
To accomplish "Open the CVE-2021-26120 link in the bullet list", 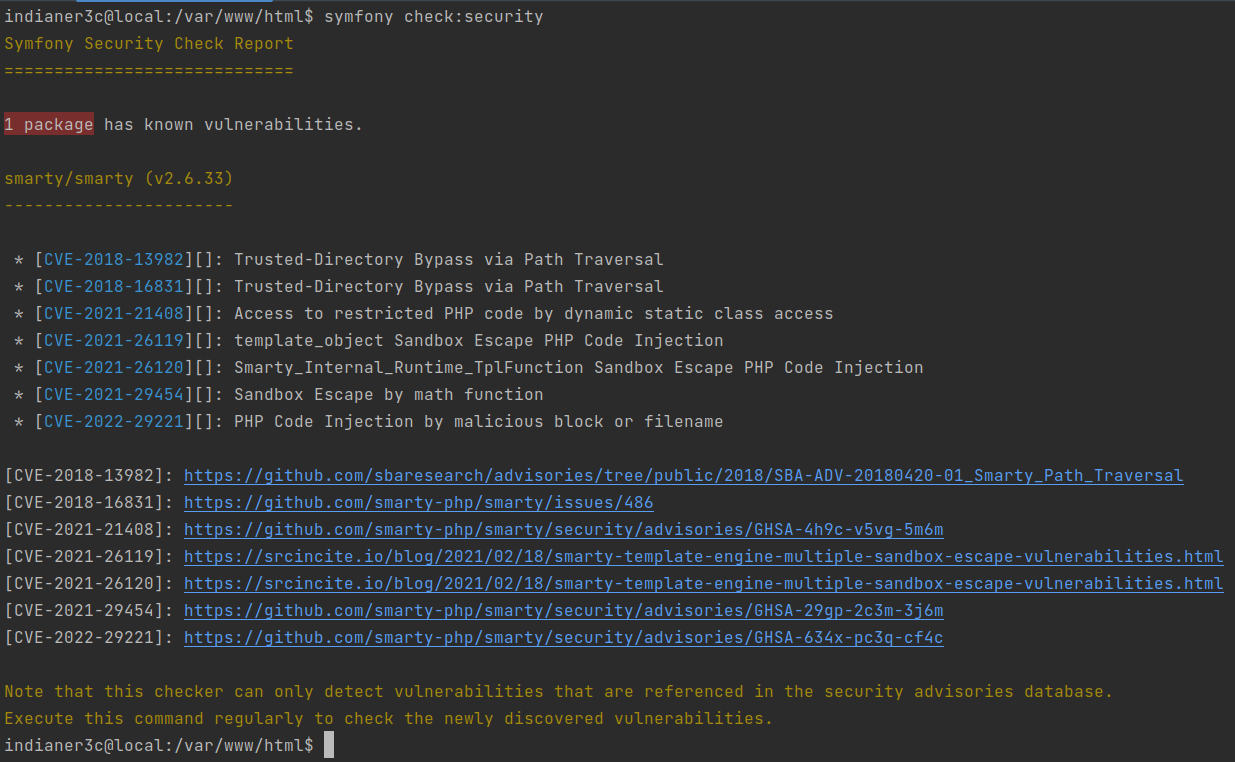I will (114, 368).
